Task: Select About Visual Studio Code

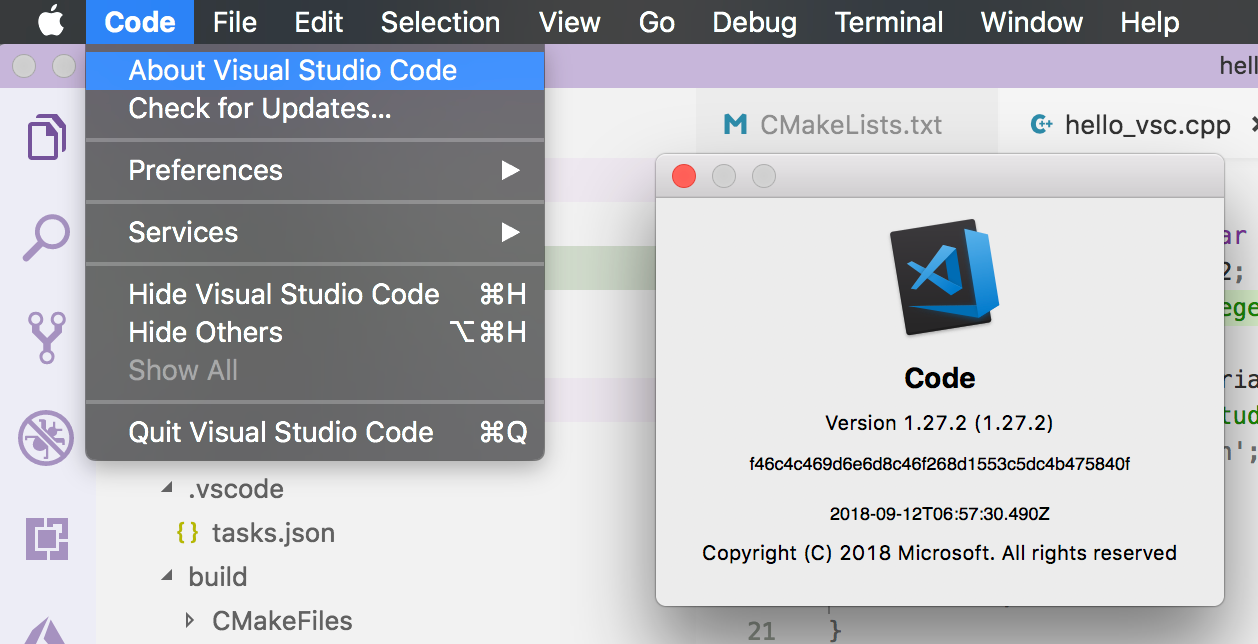Action: pos(315,70)
